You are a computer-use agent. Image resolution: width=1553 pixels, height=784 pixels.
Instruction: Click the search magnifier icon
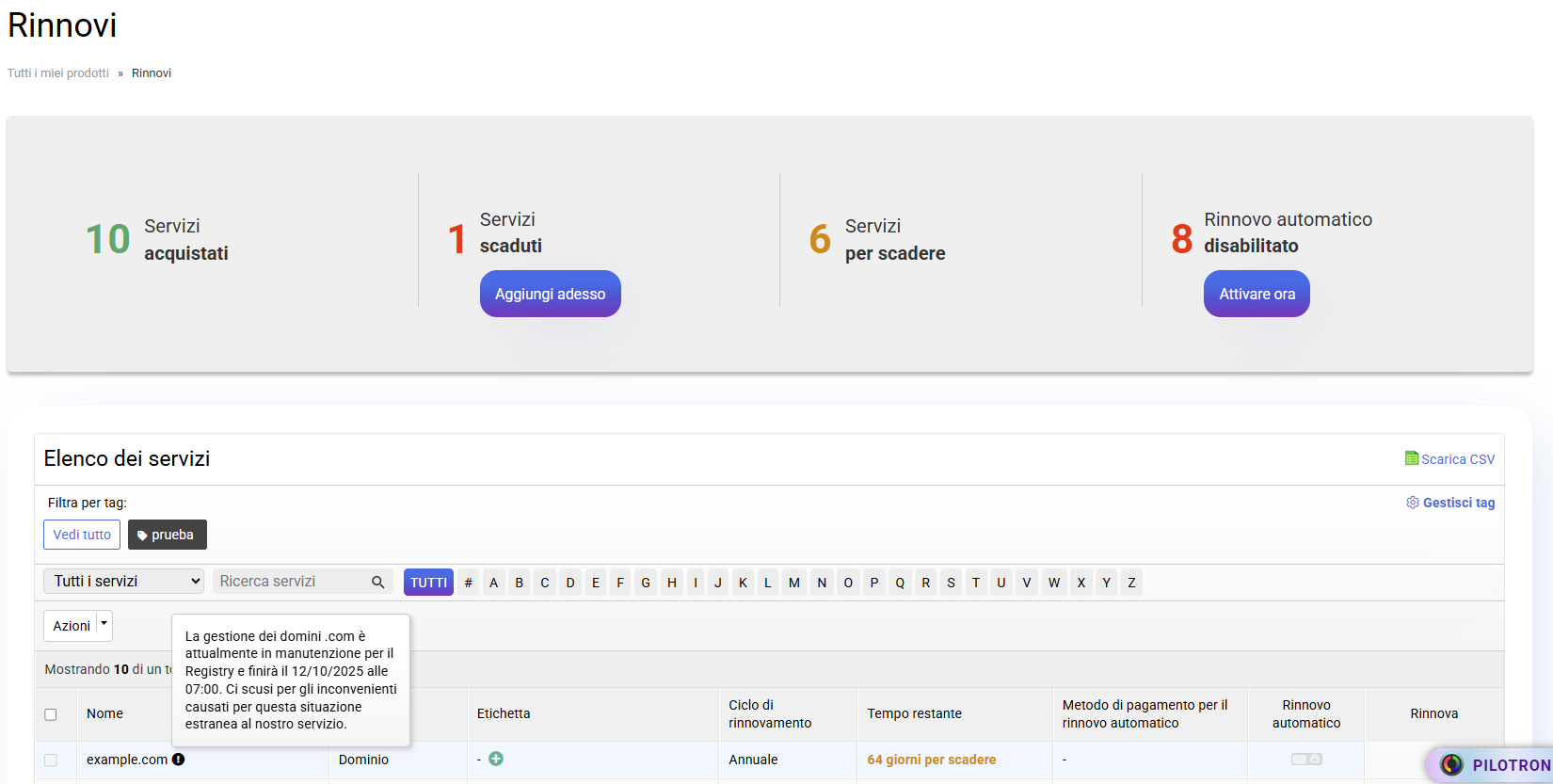(377, 582)
